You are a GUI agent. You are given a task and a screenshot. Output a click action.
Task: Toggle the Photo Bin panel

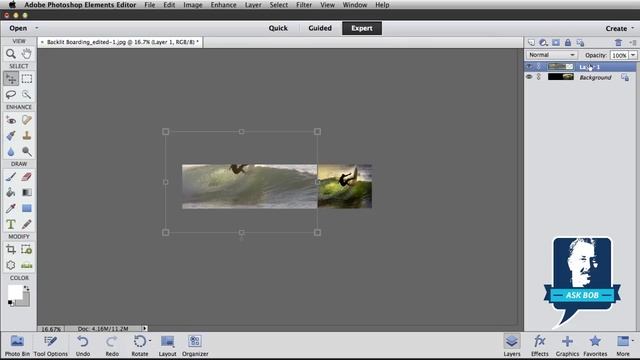[x=17, y=345]
